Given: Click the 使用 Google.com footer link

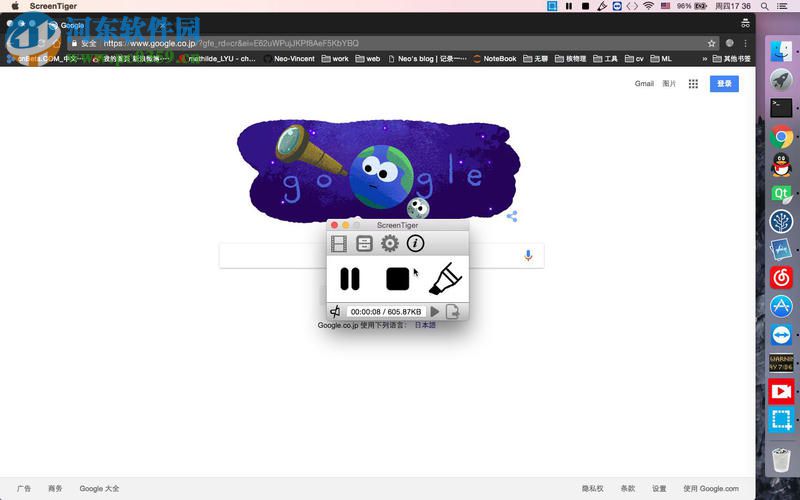Looking at the screenshot, I should [x=711, y=488].
